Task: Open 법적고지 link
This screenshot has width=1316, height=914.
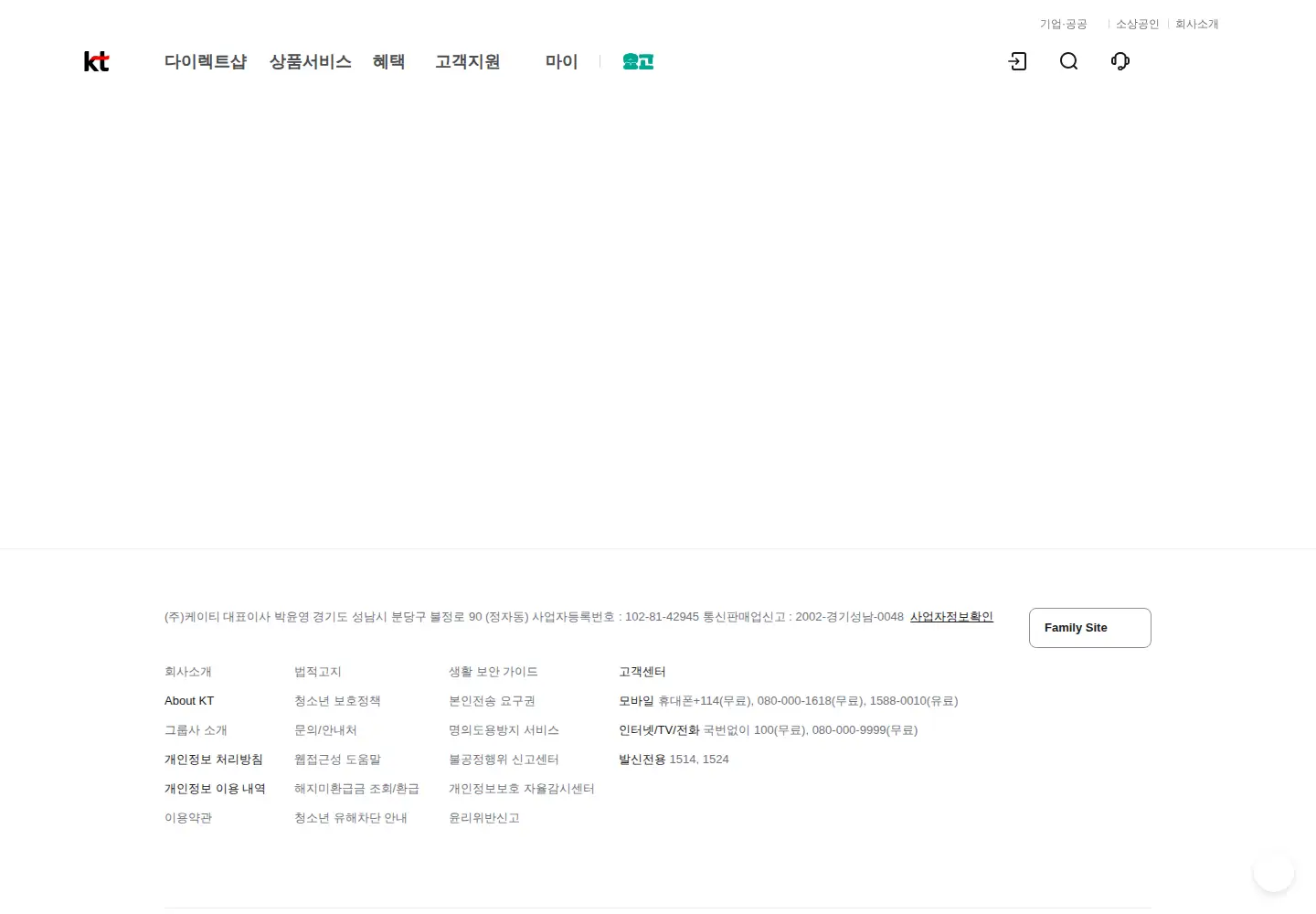Action: 318,672
